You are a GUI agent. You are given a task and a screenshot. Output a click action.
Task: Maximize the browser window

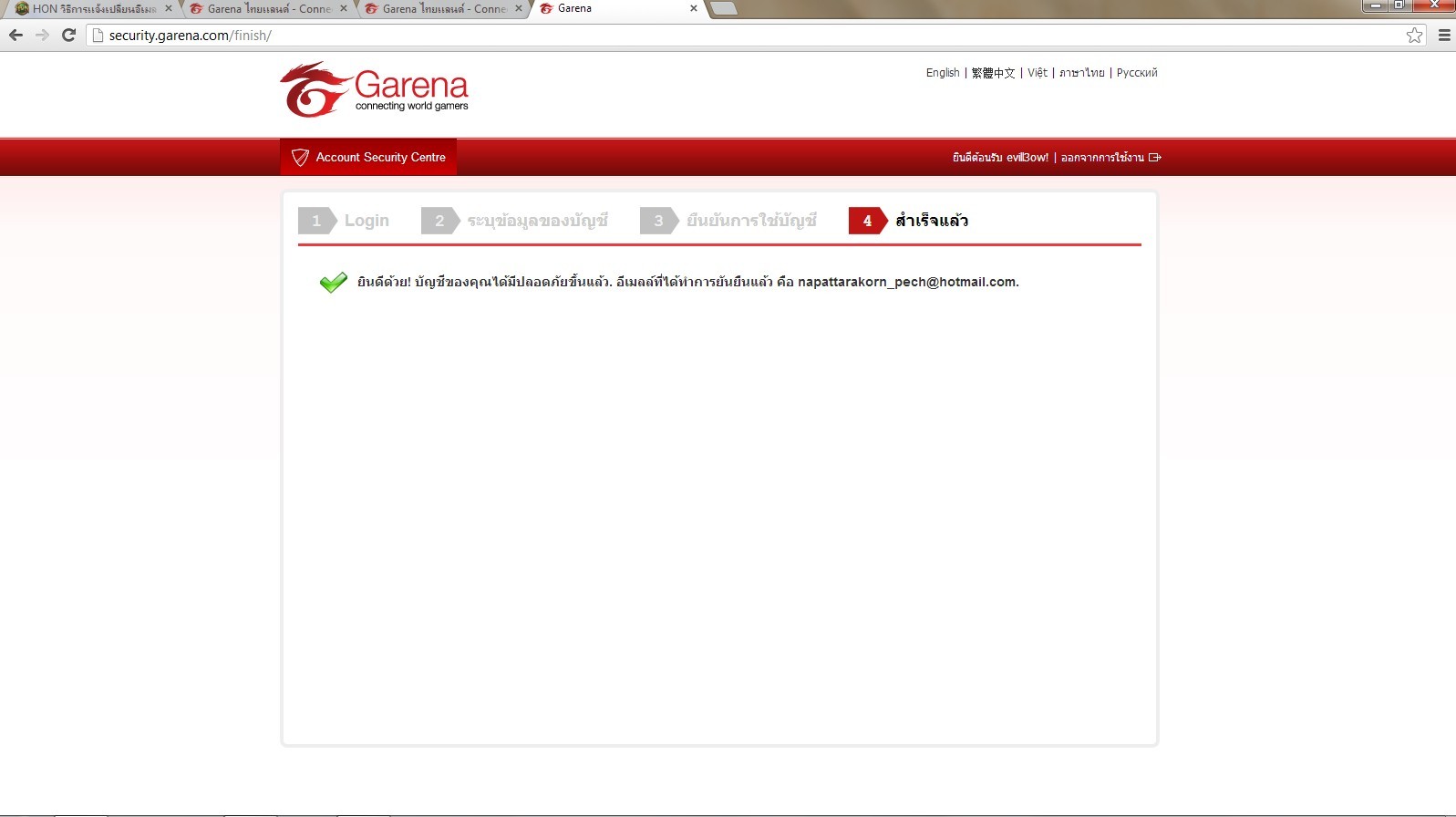1399,5
